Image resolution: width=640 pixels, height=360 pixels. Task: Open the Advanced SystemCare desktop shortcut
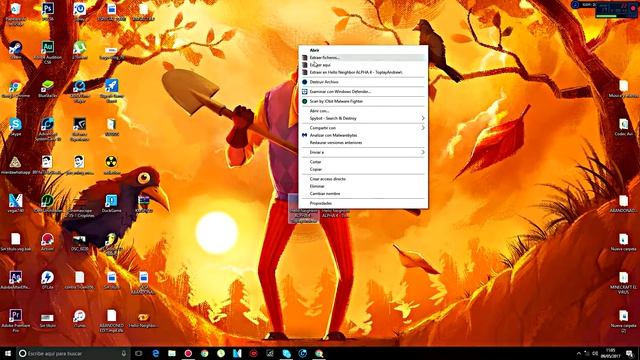tap(48, 129)
